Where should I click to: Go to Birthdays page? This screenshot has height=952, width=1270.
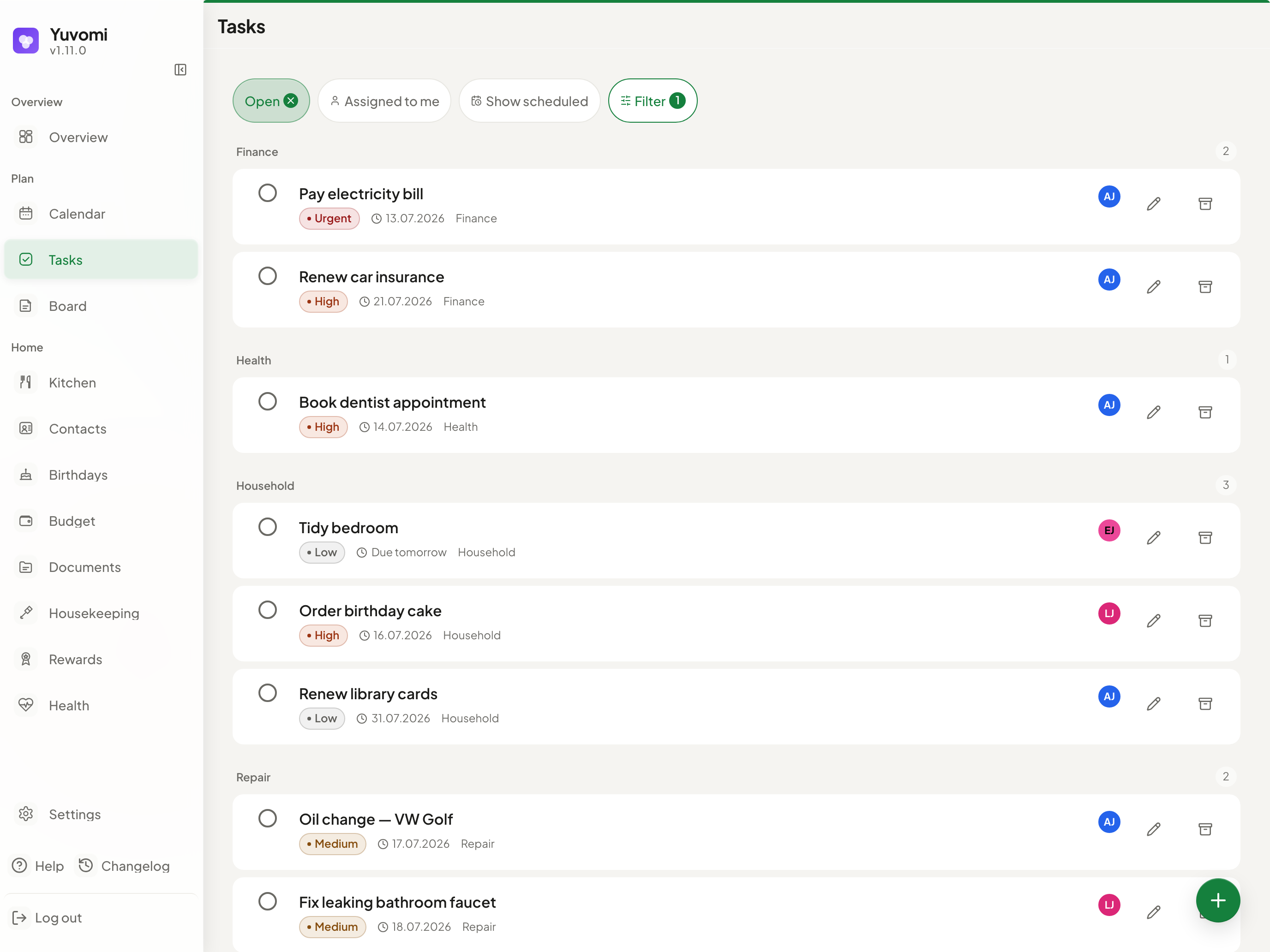click(101, 475)
